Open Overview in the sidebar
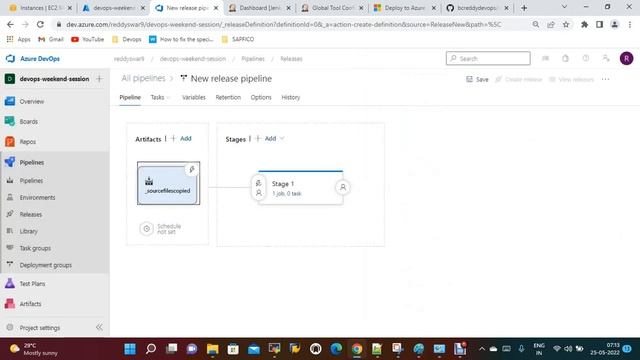640x360 pixels. (32, 102)
